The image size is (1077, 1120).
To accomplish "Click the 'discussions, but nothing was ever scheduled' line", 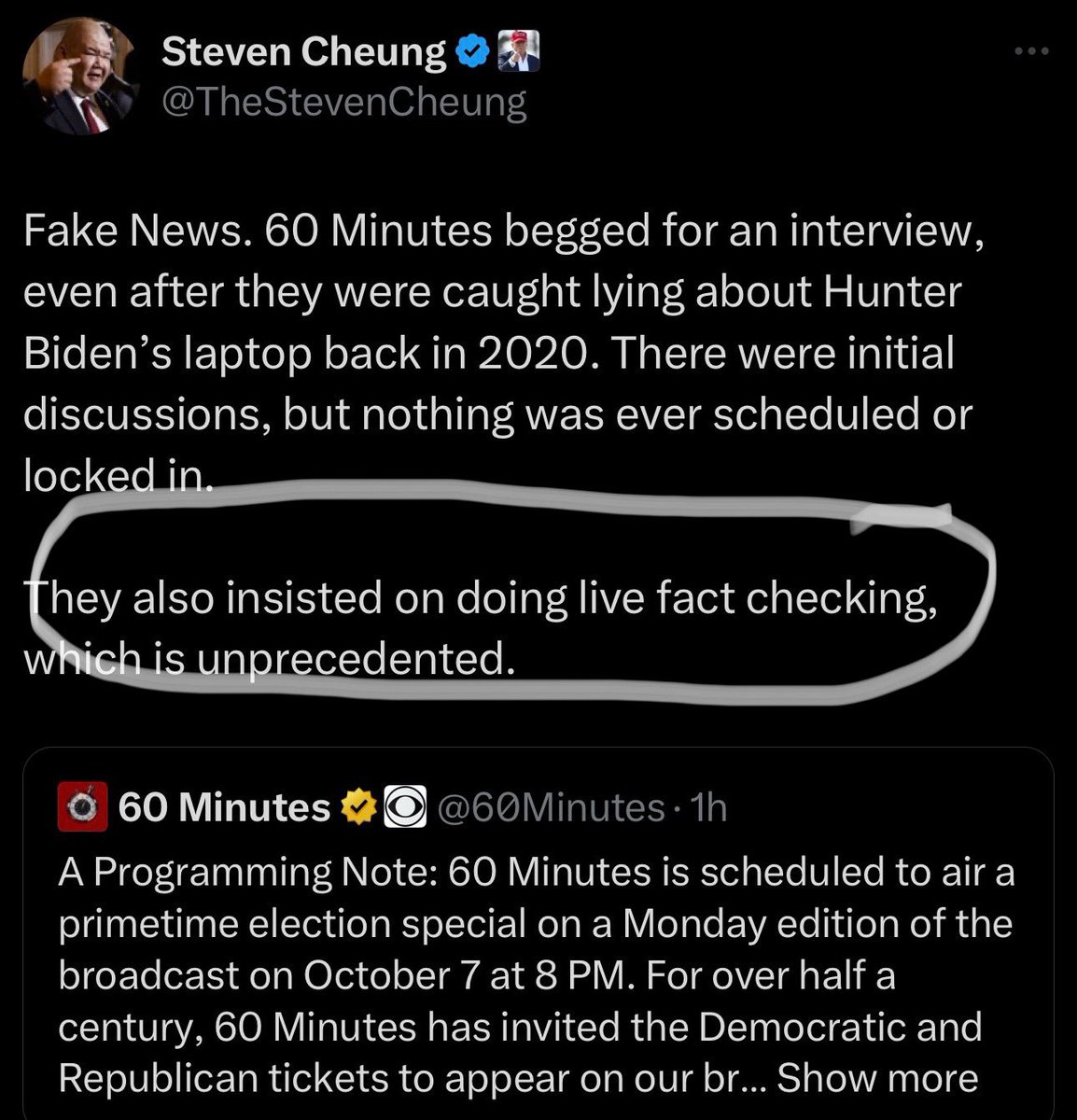I will [497, 415].
